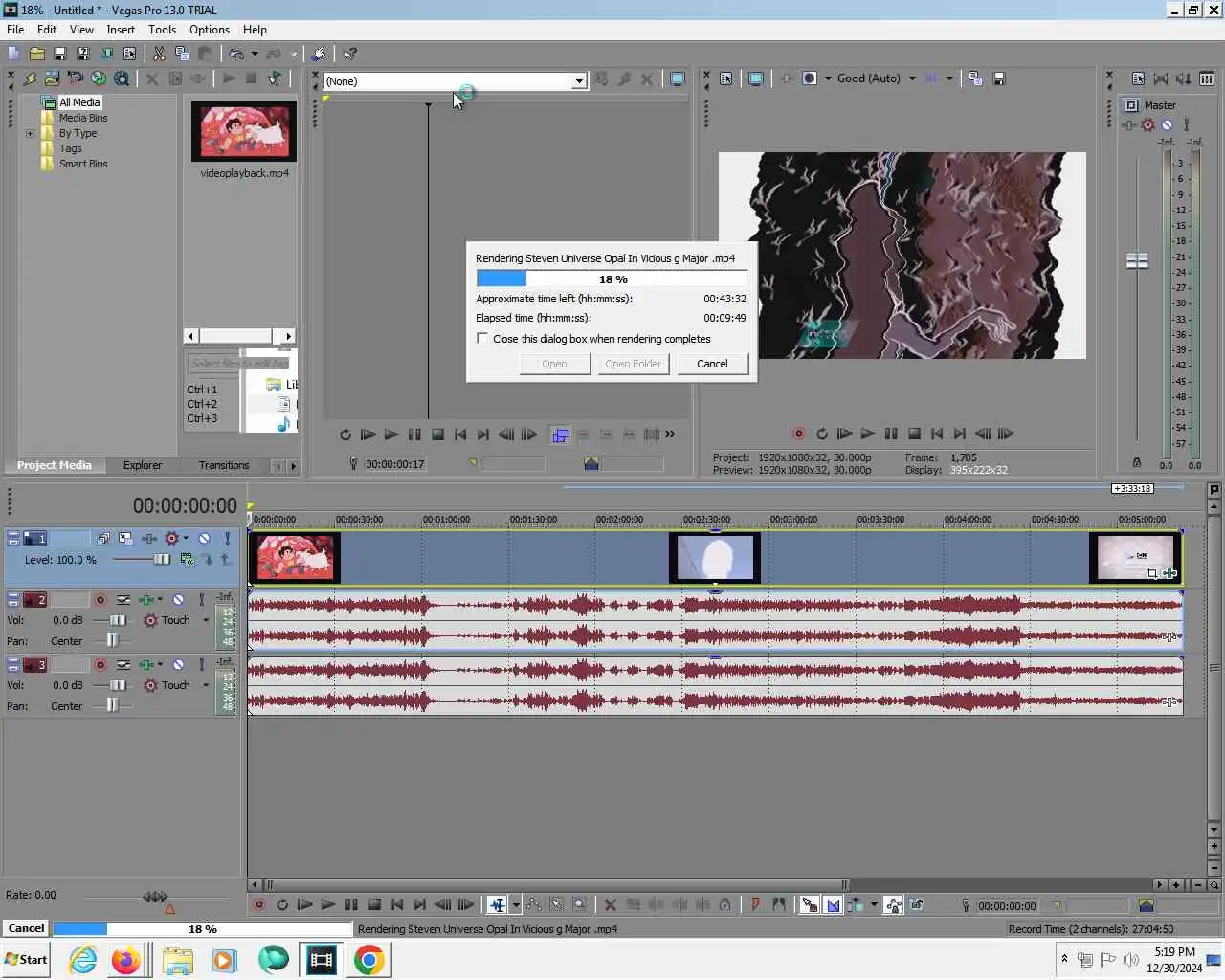Click the Get Media from Web icon
This screenshot has width=1225, height=980.
point(99,78)
